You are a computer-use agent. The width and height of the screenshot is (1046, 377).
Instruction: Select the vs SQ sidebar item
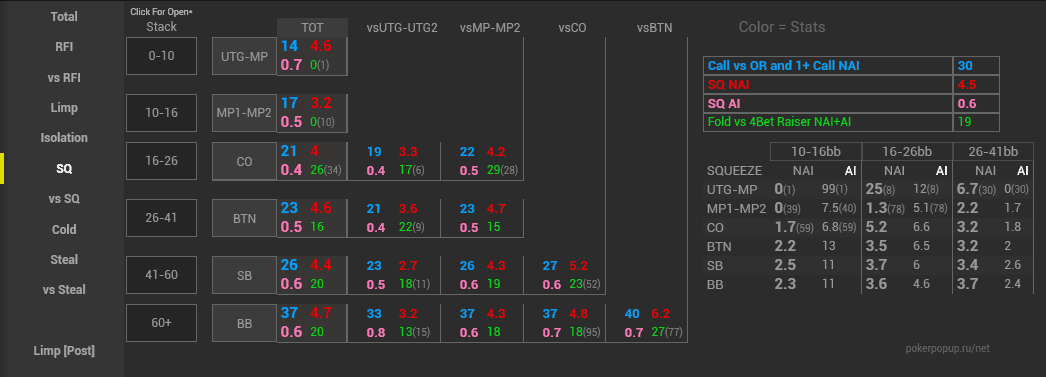[x=64, y=199]
